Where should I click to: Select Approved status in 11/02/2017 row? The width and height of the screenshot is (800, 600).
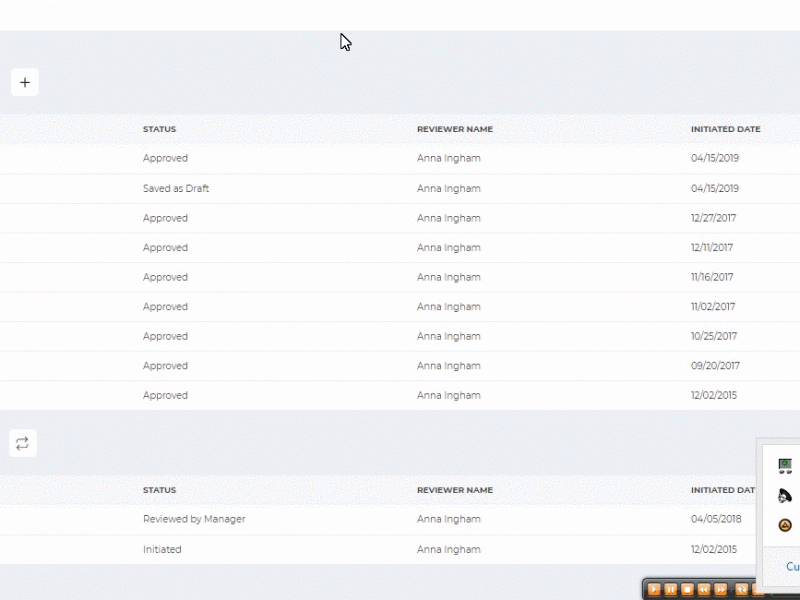click(165, 307)
